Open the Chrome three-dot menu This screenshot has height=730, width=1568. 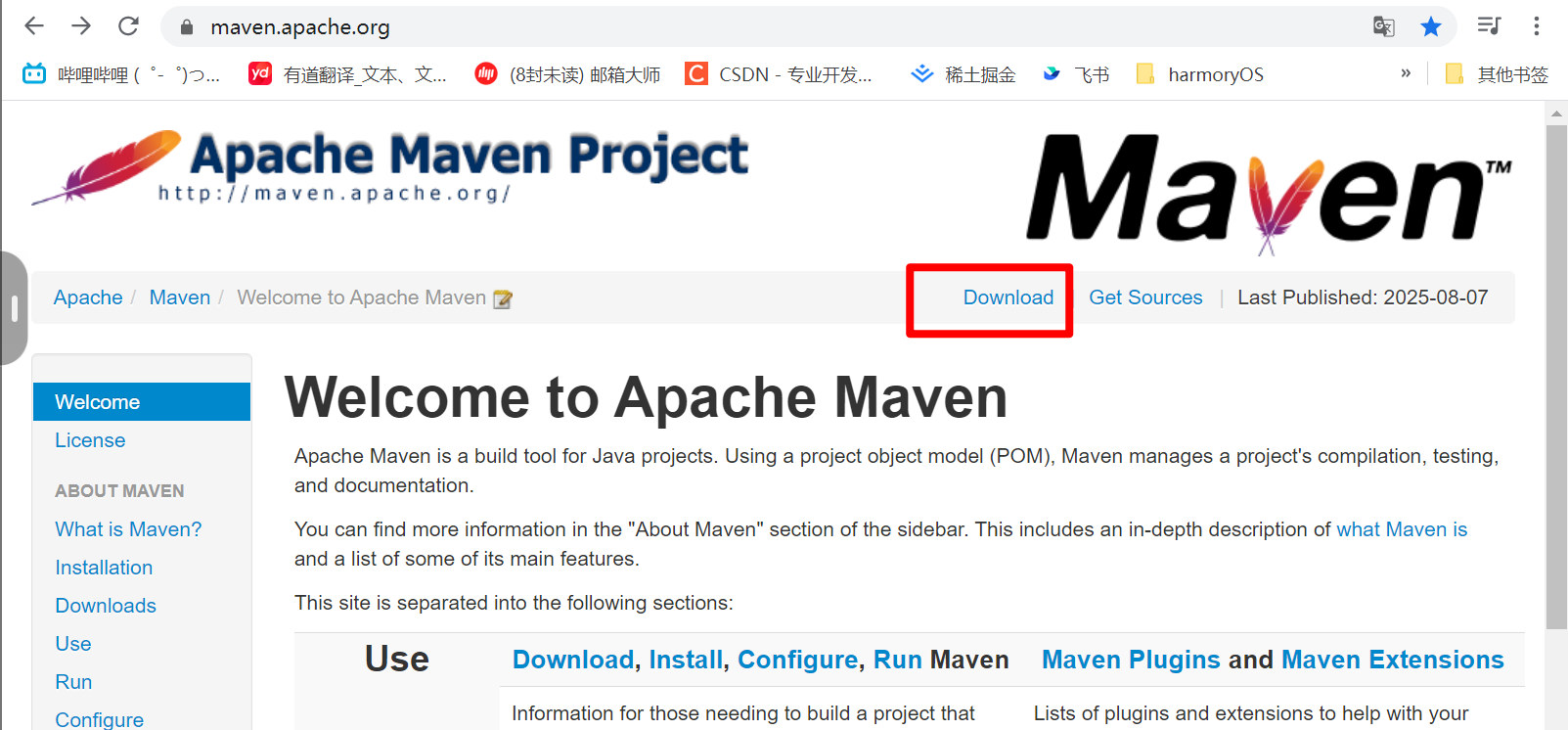1537,26
